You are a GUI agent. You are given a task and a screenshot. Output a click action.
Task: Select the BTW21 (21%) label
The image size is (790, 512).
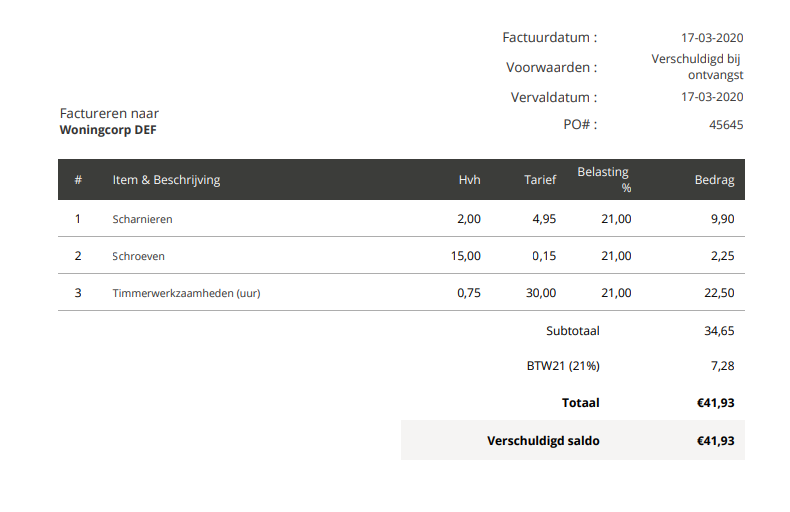[x=563, y=366]
